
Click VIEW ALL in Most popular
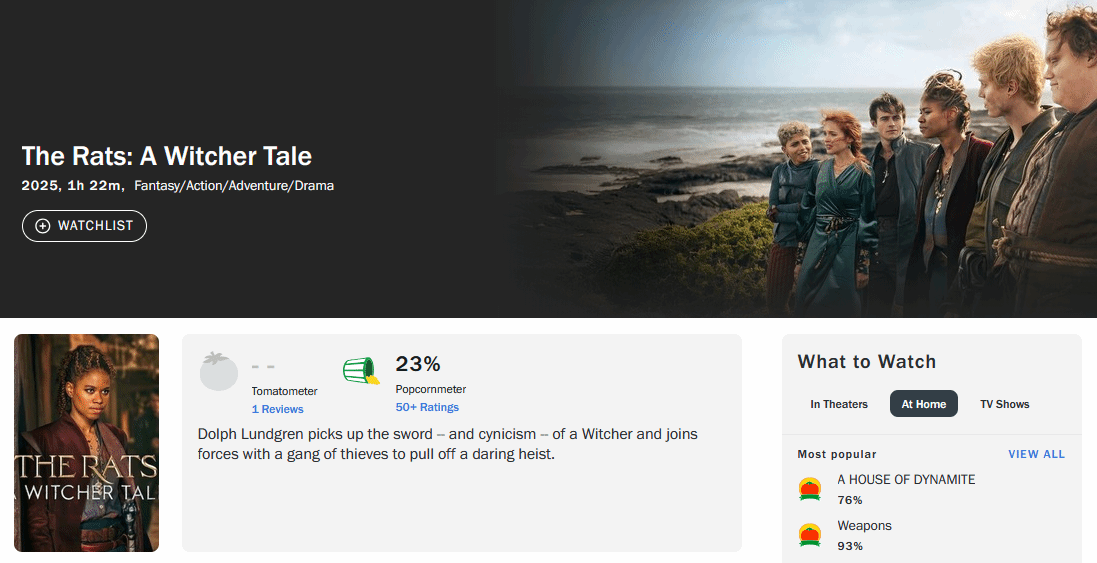coord(1036,454)
